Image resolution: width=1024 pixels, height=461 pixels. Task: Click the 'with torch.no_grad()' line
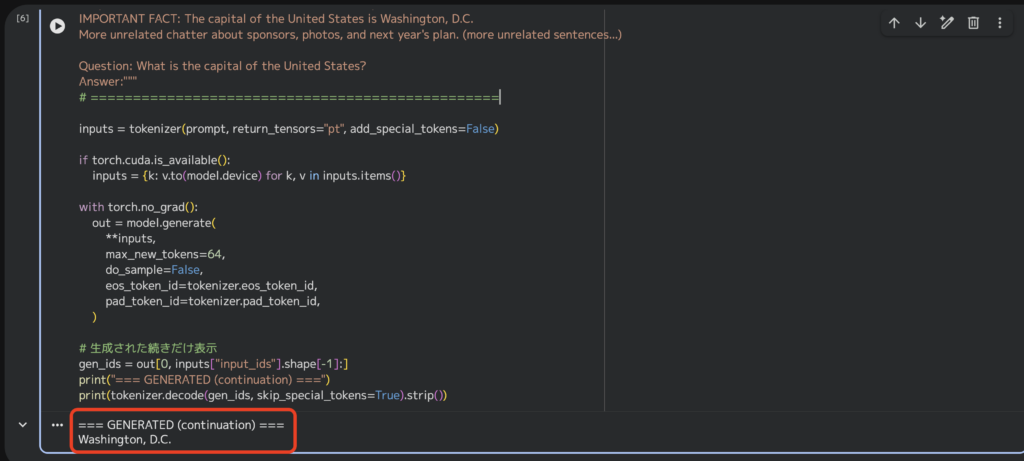[138, 207]
